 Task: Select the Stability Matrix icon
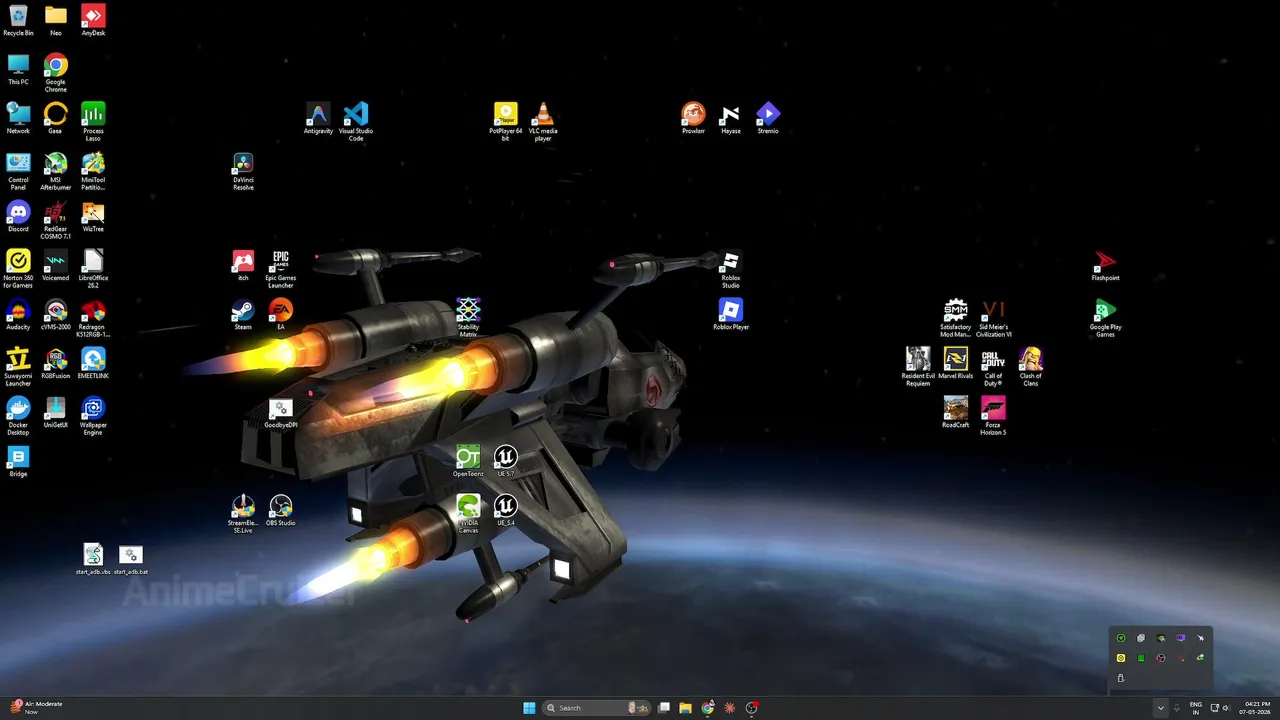click(468, 317)
